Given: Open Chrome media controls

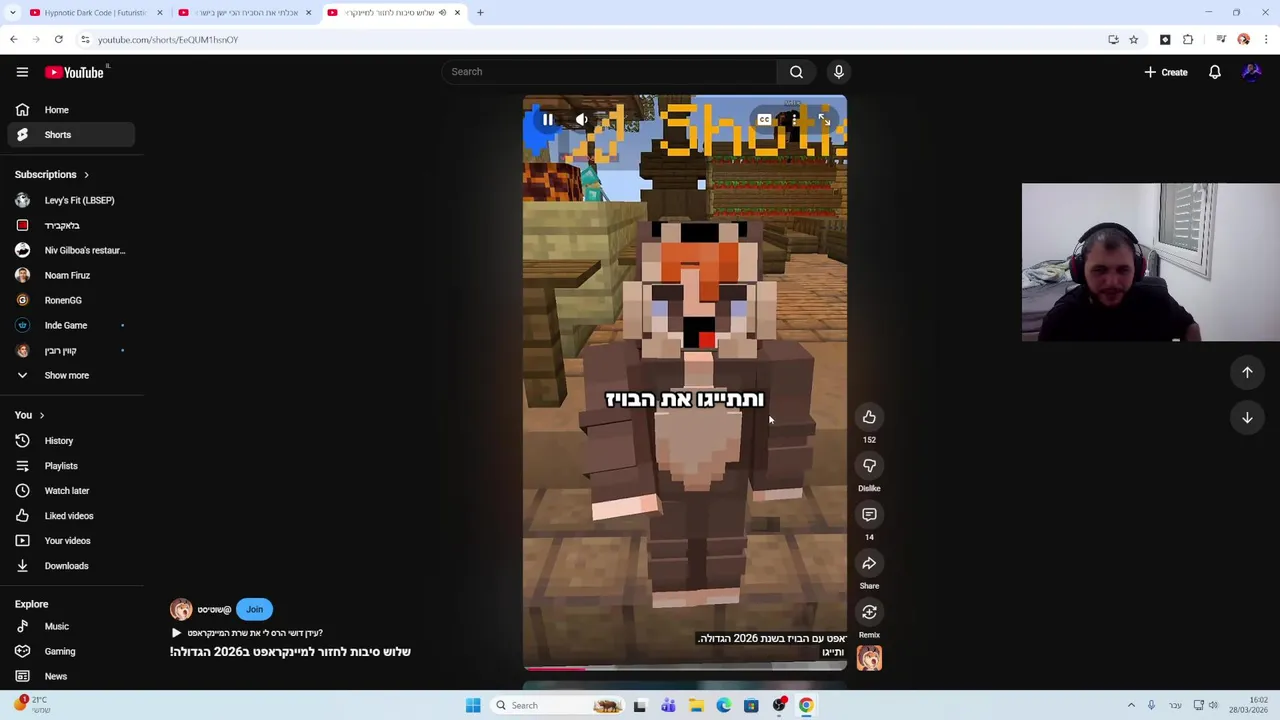Looking at the screenshot, I should 1221,40.
